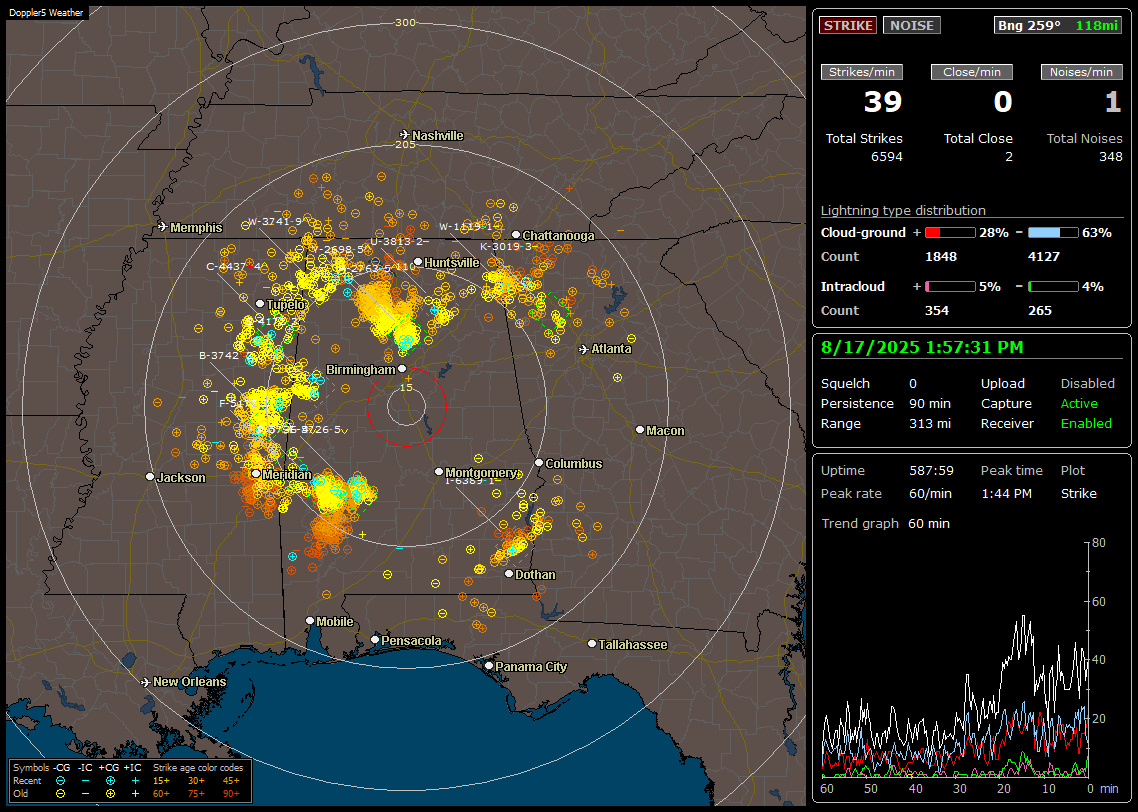The height and width of the screenshot is (812, 1138).
Task: Click the Jackson city marker
Action: [150, 477]
